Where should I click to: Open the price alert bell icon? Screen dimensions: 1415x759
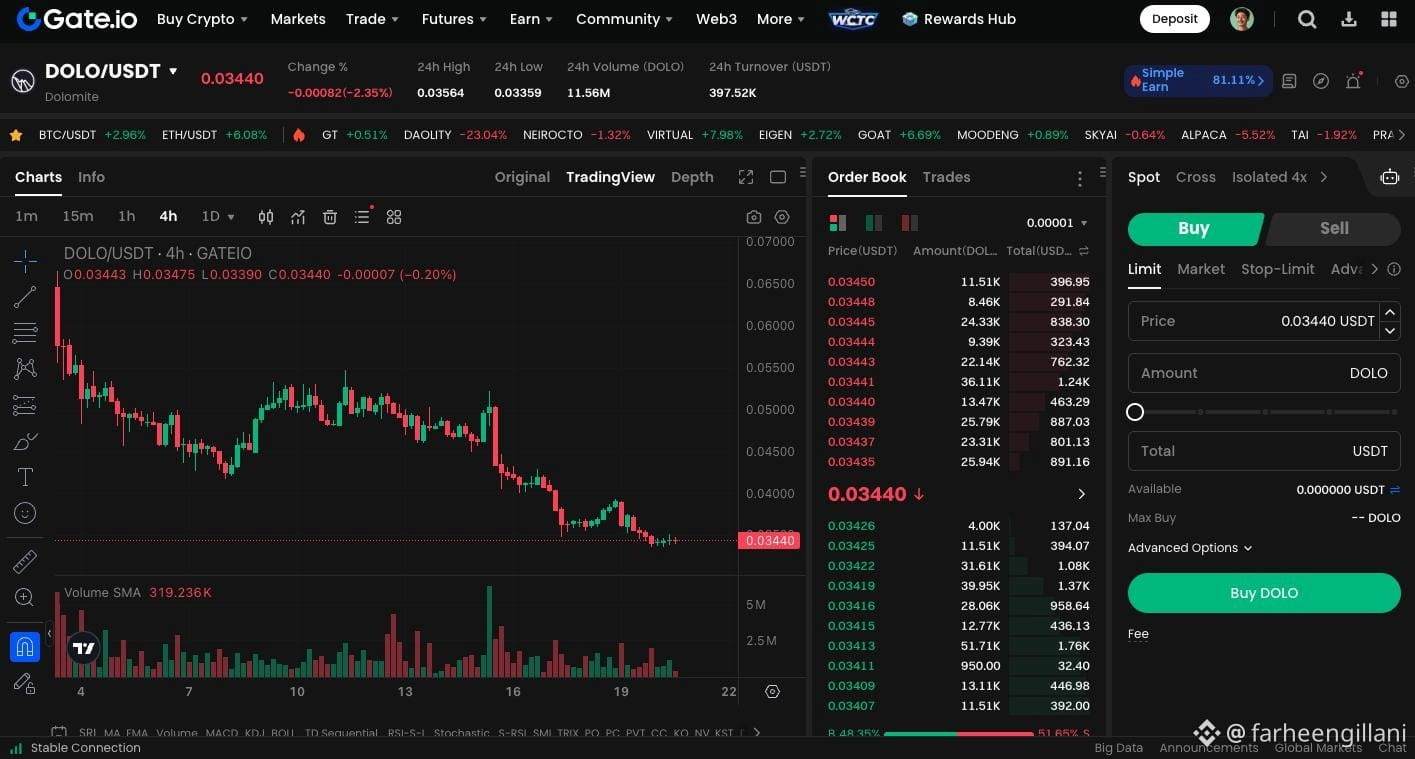click(1353, 81)
